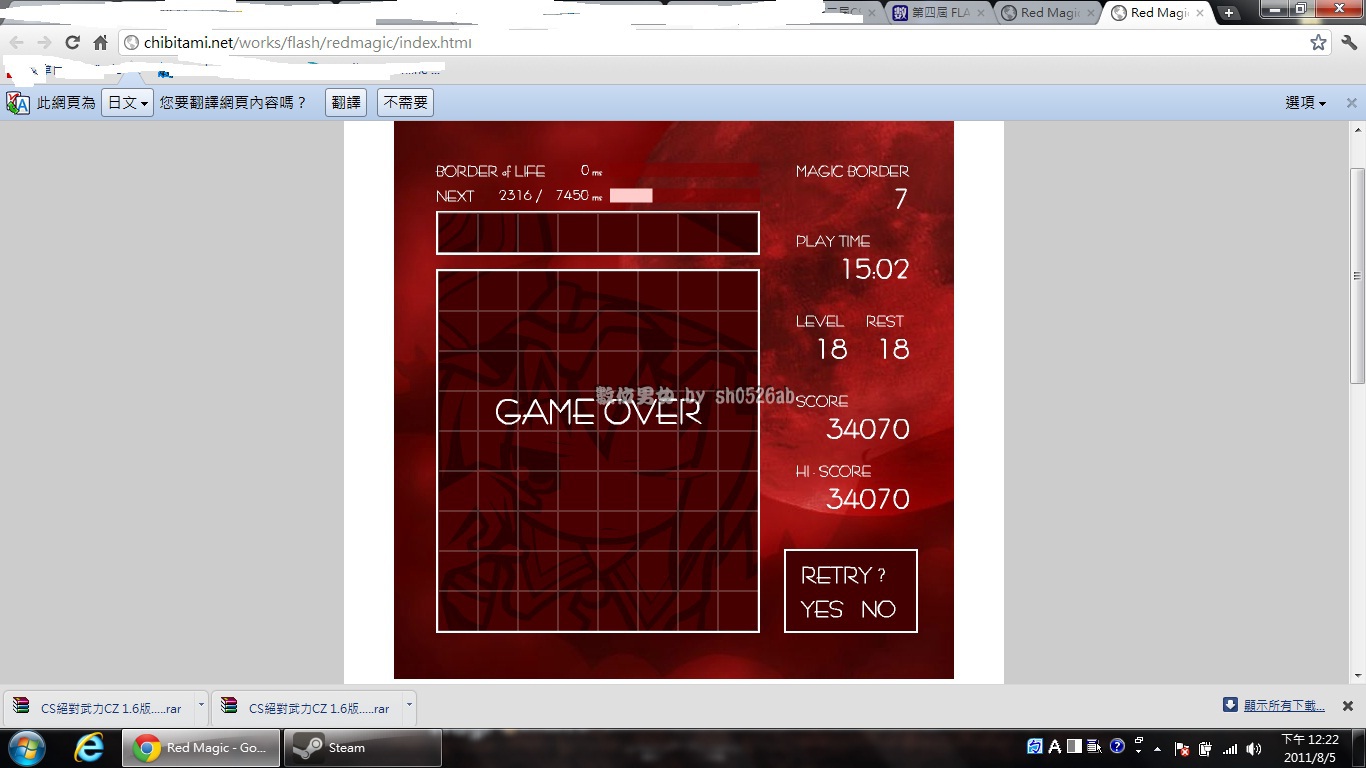The width and height of the screenshot is (1366, 768).
Task: Close the downloads shelf
Action: [1347, 706]
